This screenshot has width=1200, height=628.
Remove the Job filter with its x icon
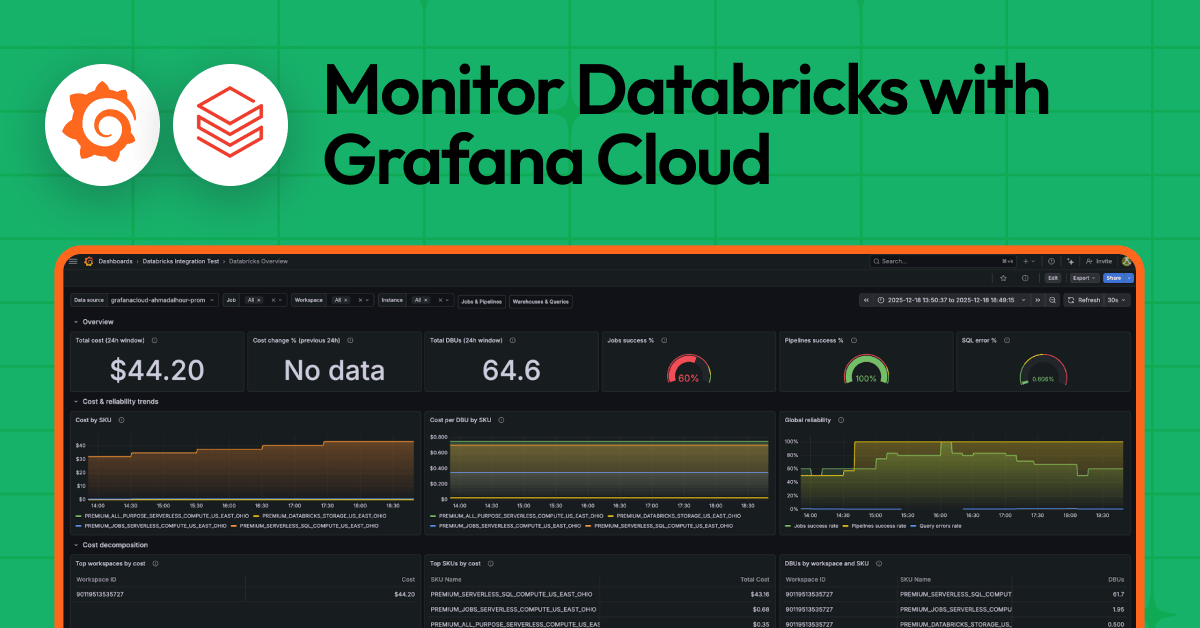274,300
